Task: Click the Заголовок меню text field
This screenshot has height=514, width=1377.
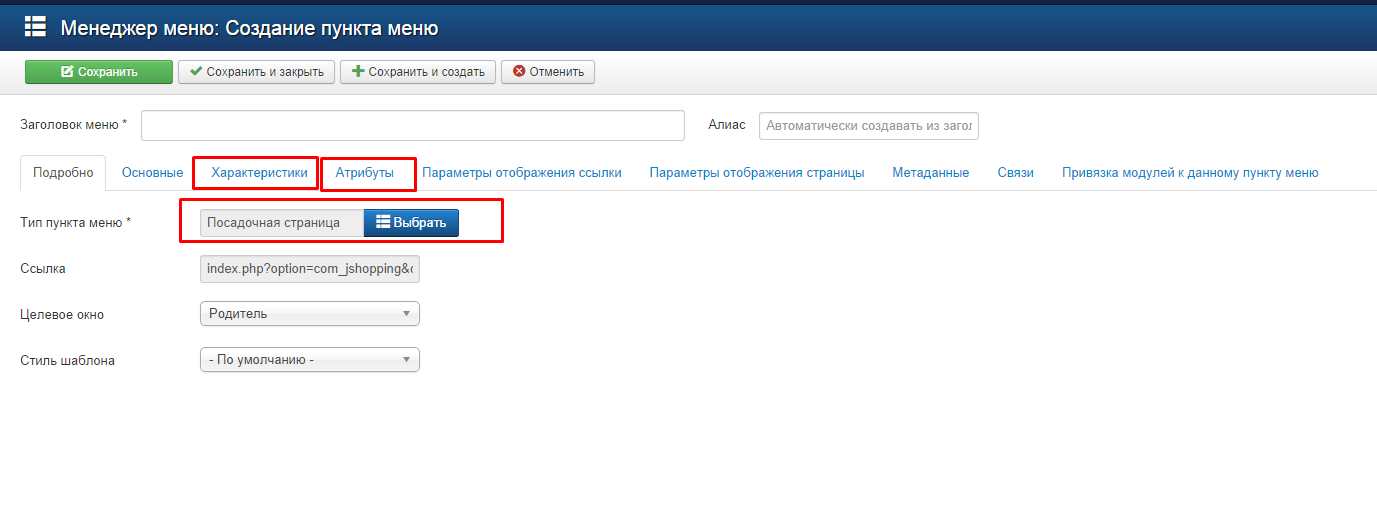Action: 412,125
